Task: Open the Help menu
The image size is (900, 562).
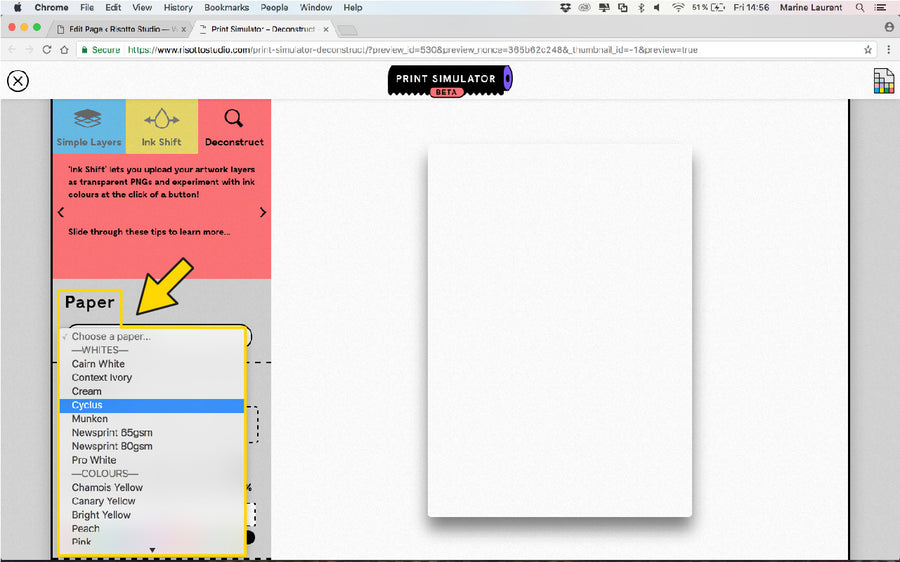Action: click(x=353, y=7)
